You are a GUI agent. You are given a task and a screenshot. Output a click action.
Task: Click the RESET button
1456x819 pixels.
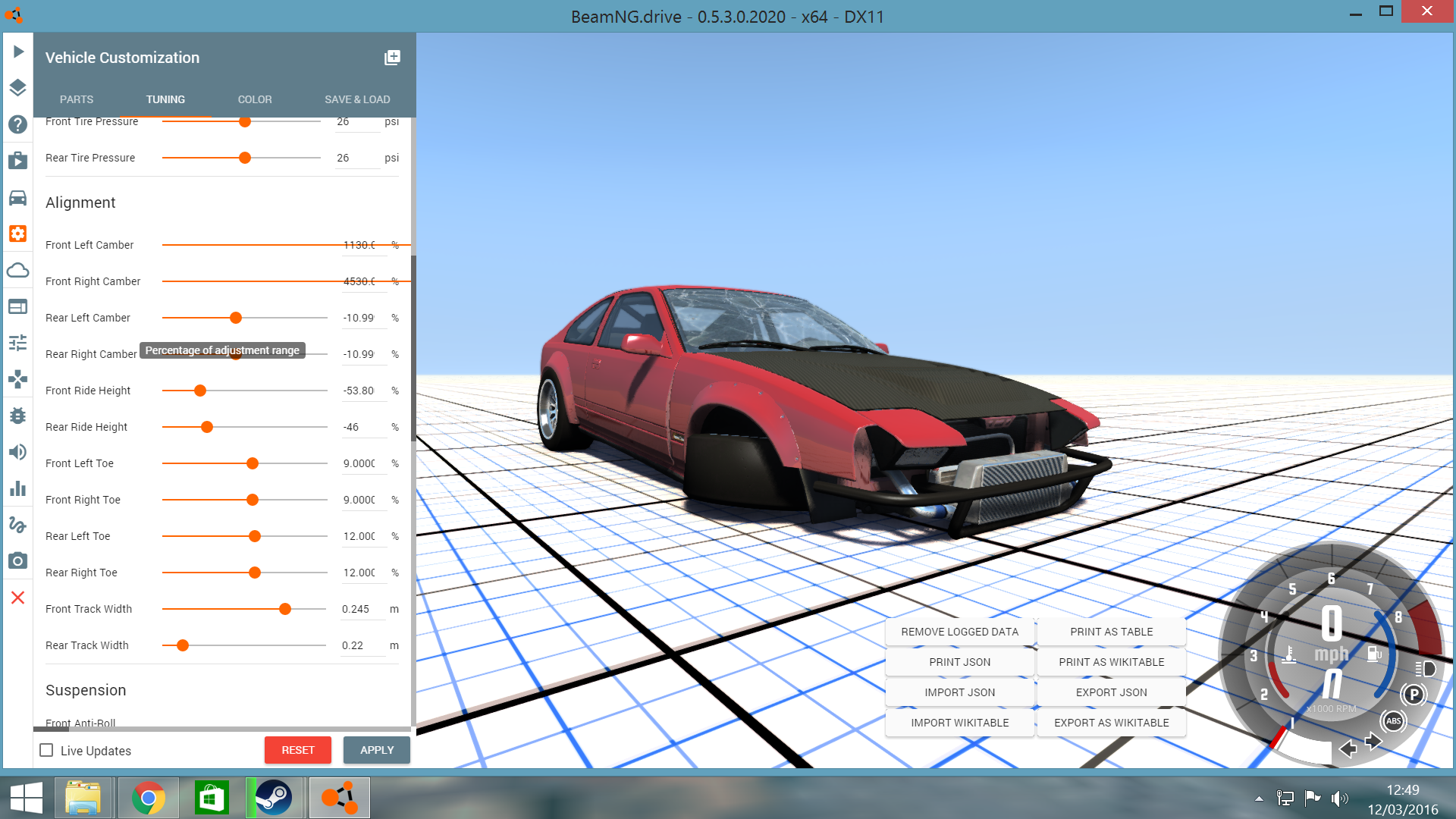298,750
